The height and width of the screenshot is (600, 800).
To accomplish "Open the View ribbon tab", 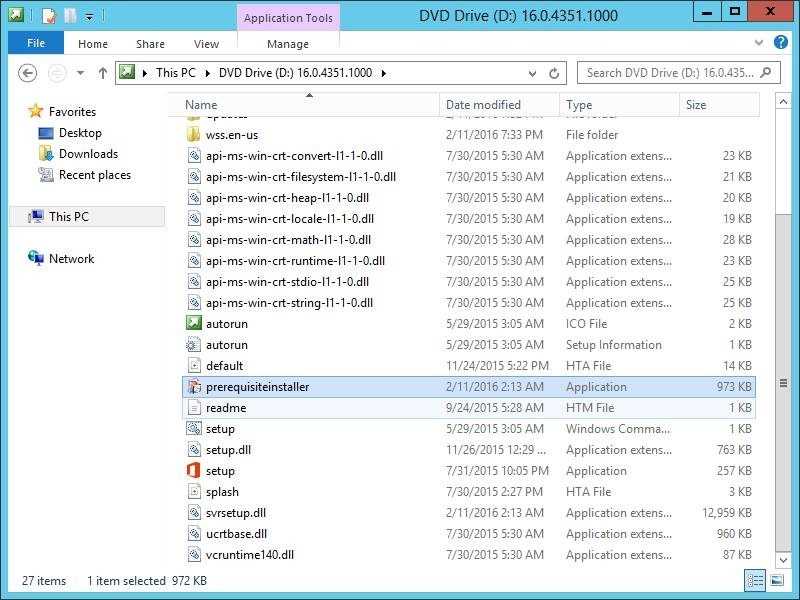I will (x=206, y=44).
